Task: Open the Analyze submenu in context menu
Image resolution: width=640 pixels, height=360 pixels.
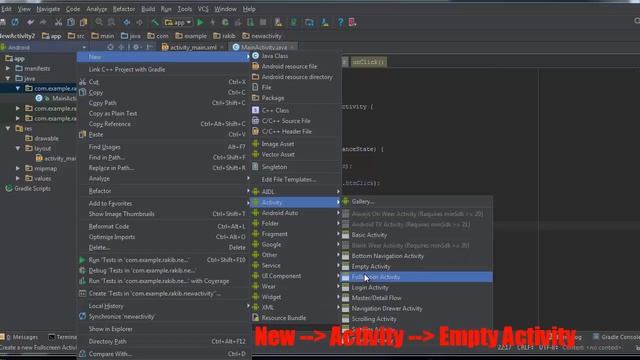Action: (164, 179)
